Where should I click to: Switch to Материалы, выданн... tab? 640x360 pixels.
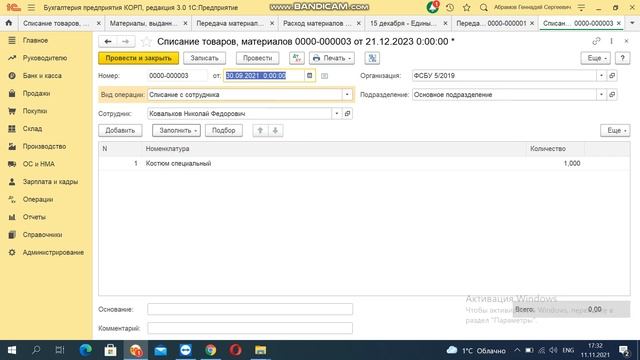click(144, 23)
